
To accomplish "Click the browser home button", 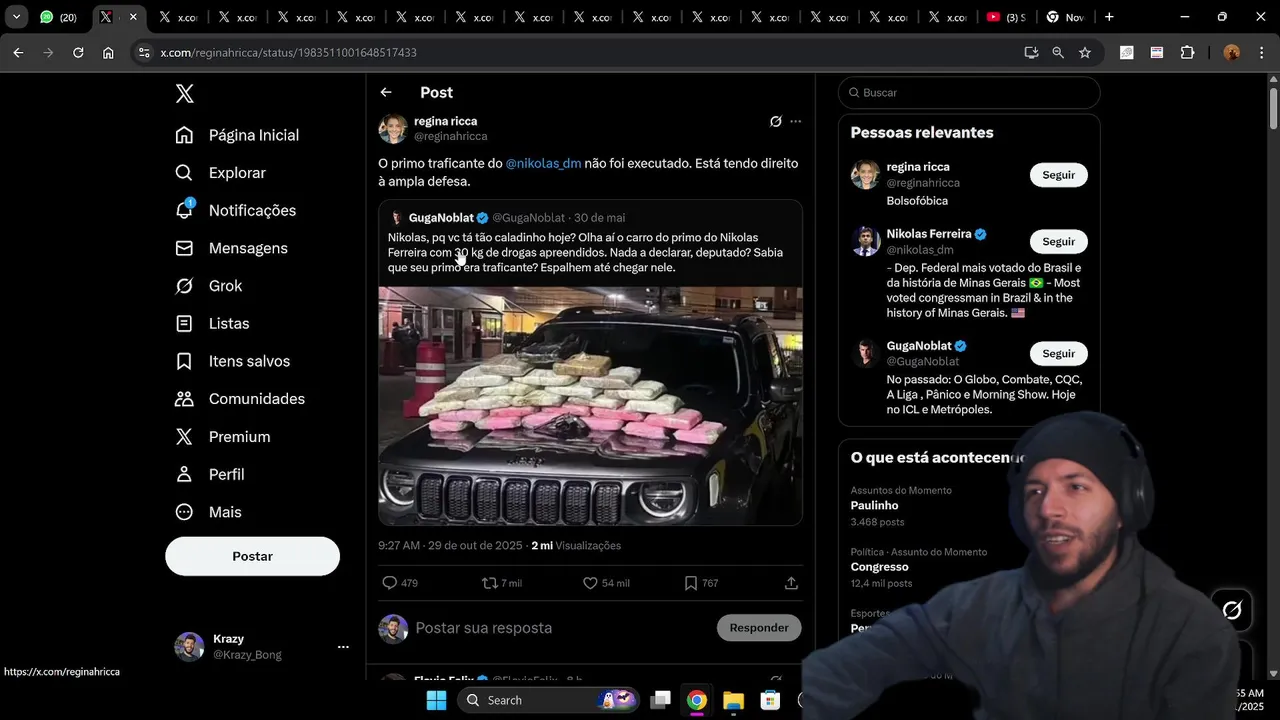I will (108, 53).
